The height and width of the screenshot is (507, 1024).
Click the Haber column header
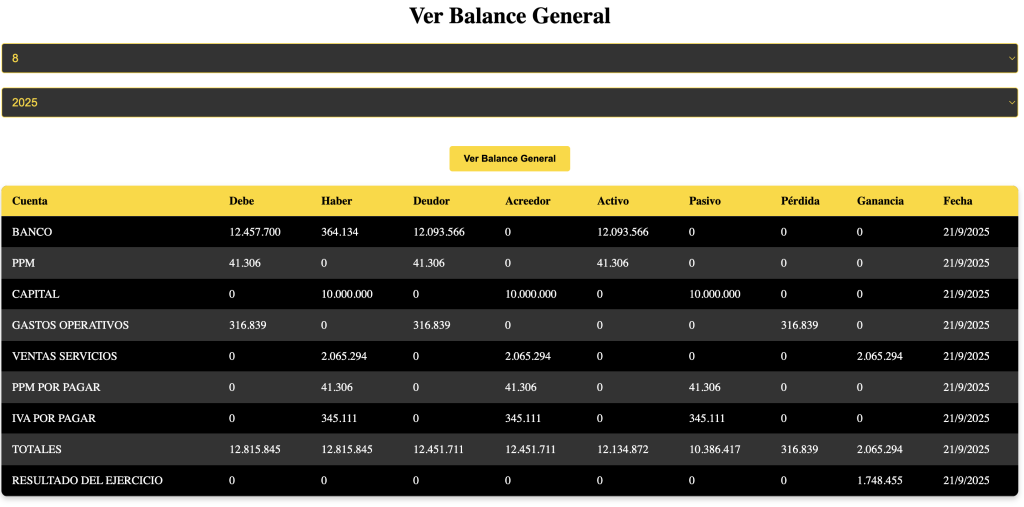click(336, 201)
